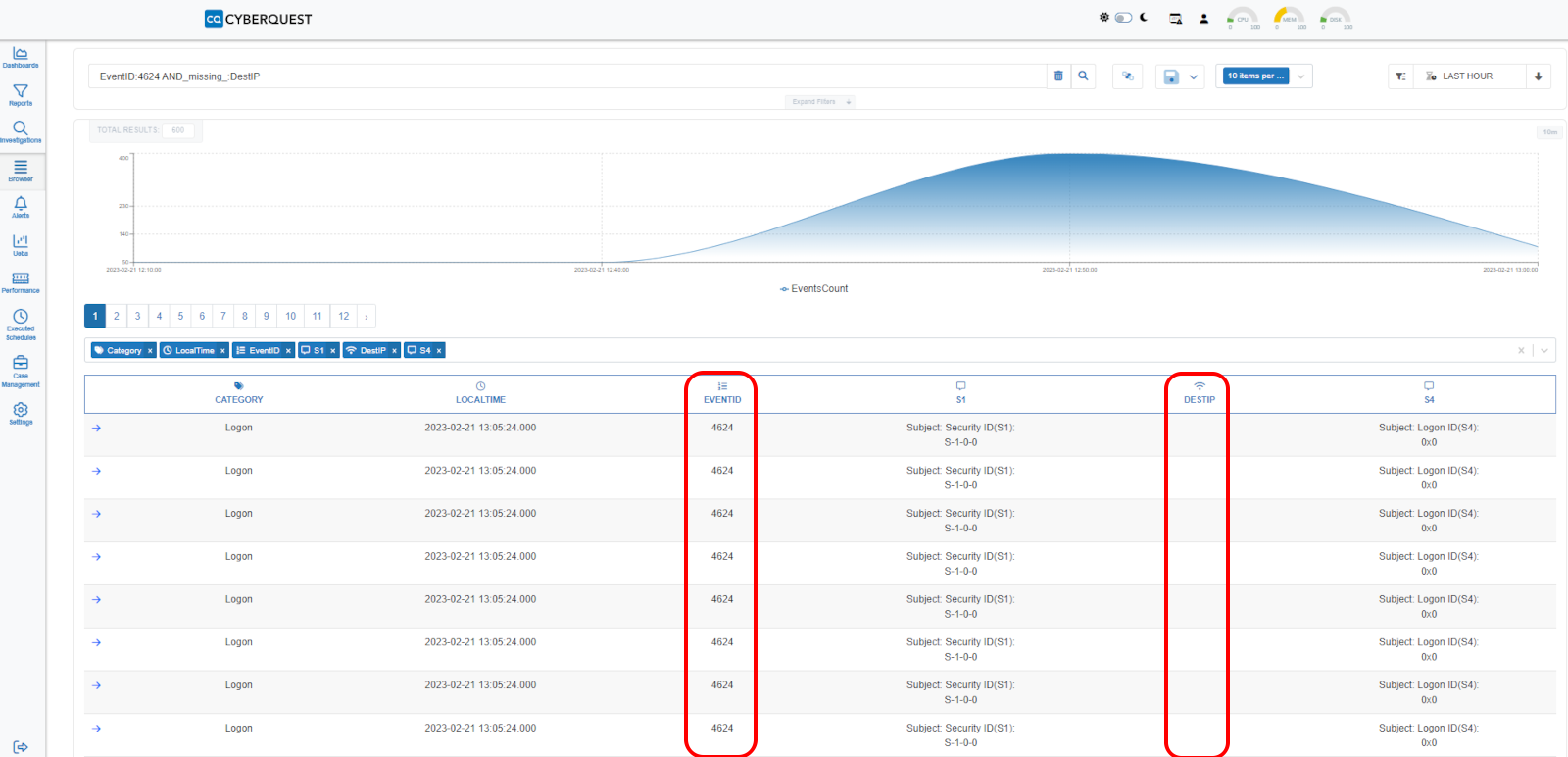
Task: Click the down arrow after LAST HOUR
Action: (1538, 76)
